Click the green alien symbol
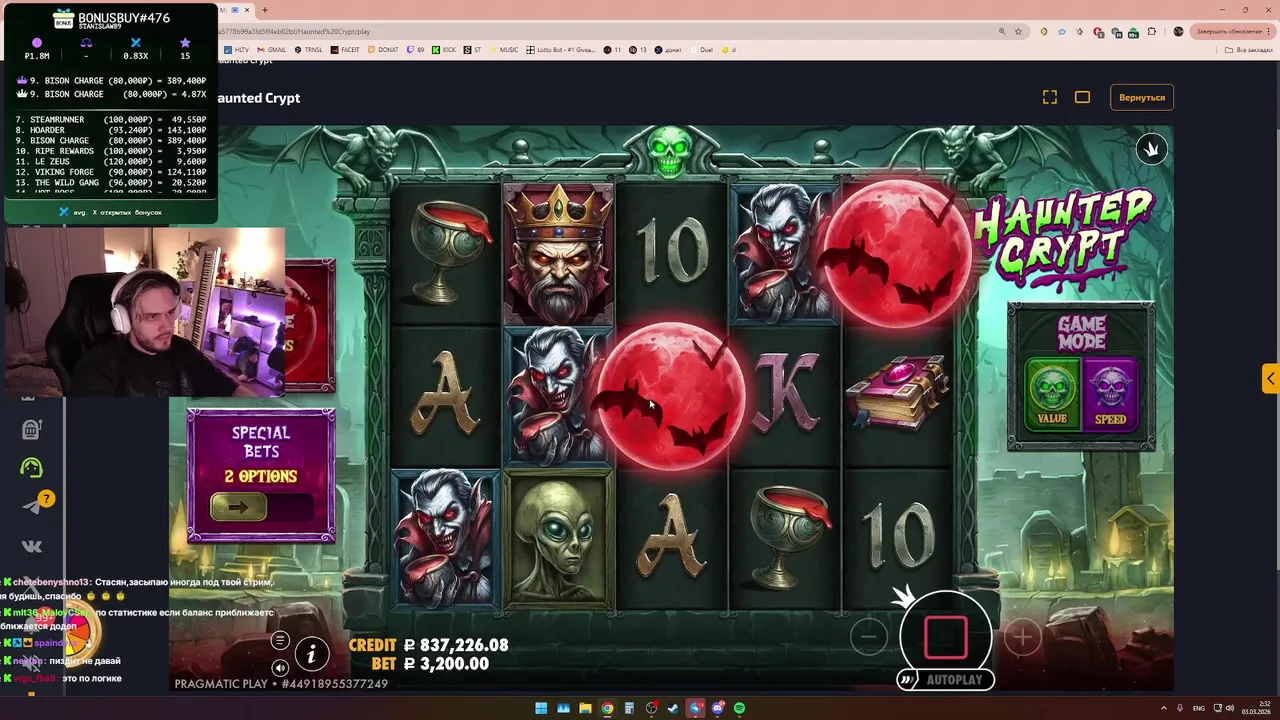Viewport: 1280px width, 720px height. pos(558,540)
